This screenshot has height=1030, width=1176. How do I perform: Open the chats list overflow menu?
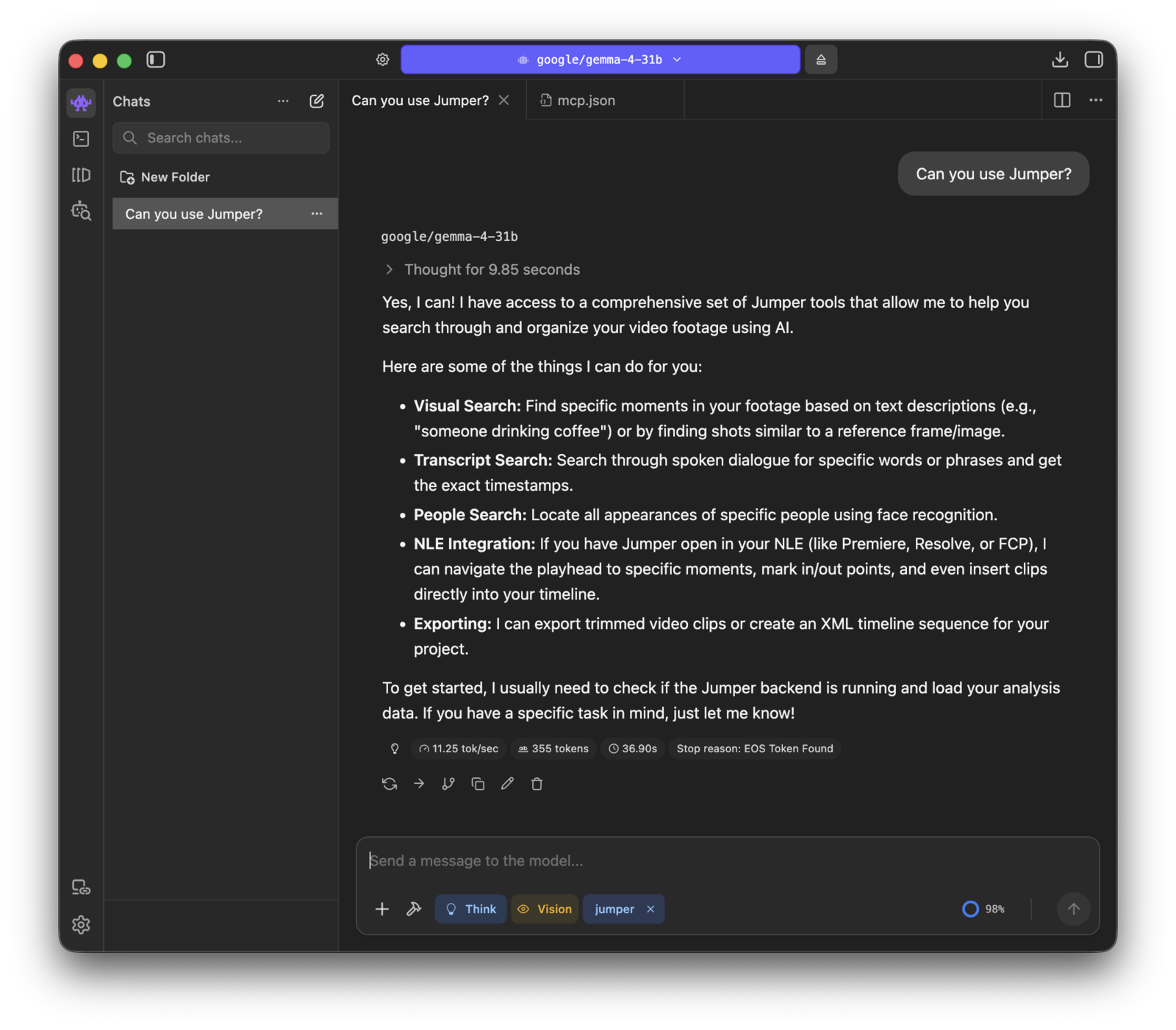[x=283, y=101]
